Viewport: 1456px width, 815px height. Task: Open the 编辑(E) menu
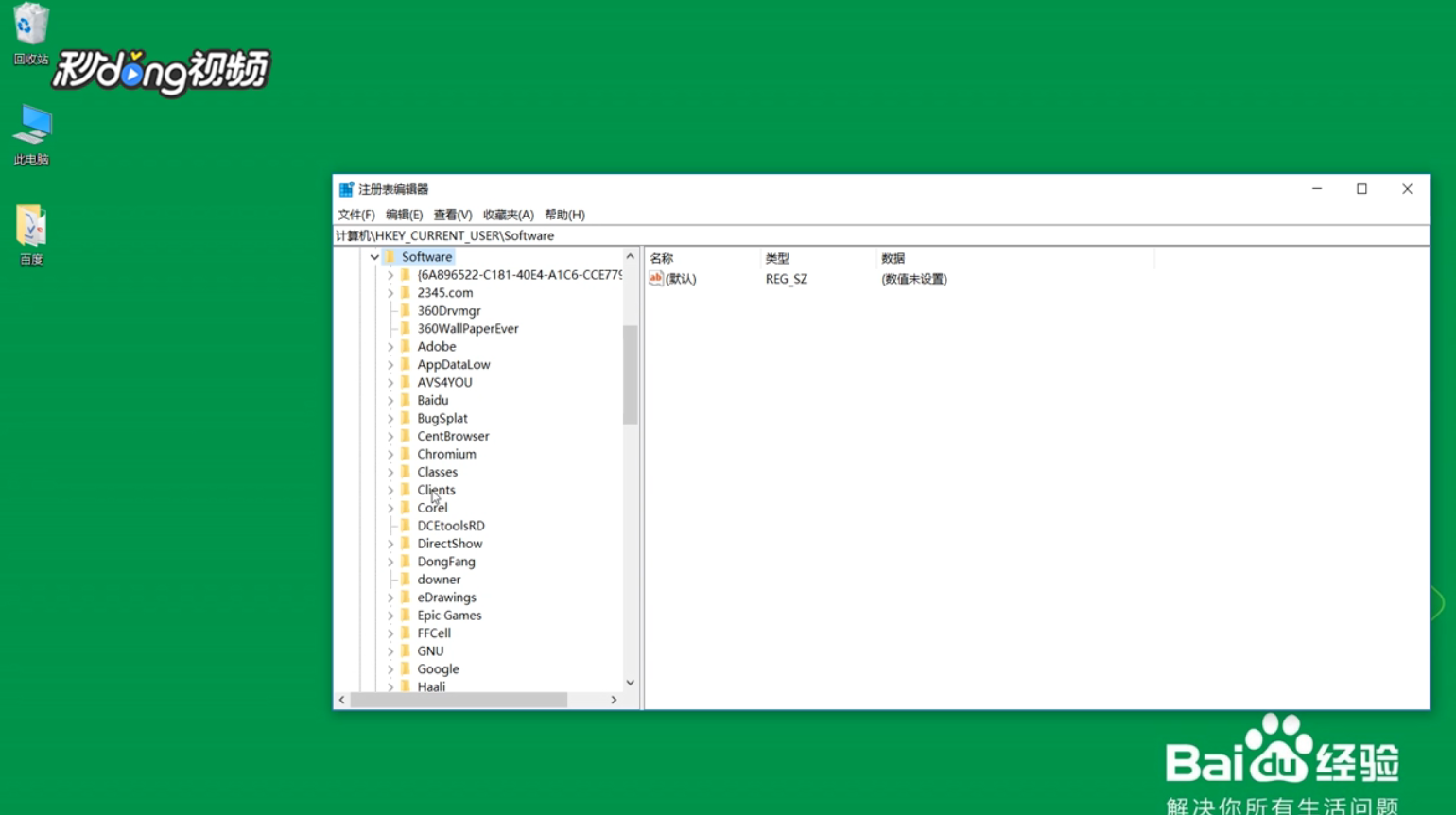[x=404, y=215]
